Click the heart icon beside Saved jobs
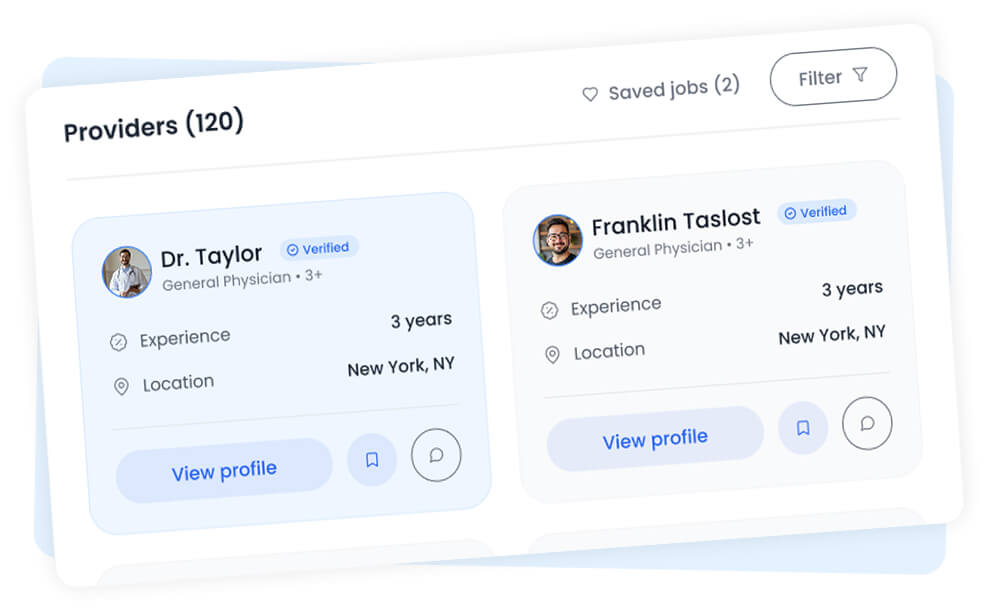The height and width of the screenshot is (612, 989). pyautogui.click(x=590, y=94)
